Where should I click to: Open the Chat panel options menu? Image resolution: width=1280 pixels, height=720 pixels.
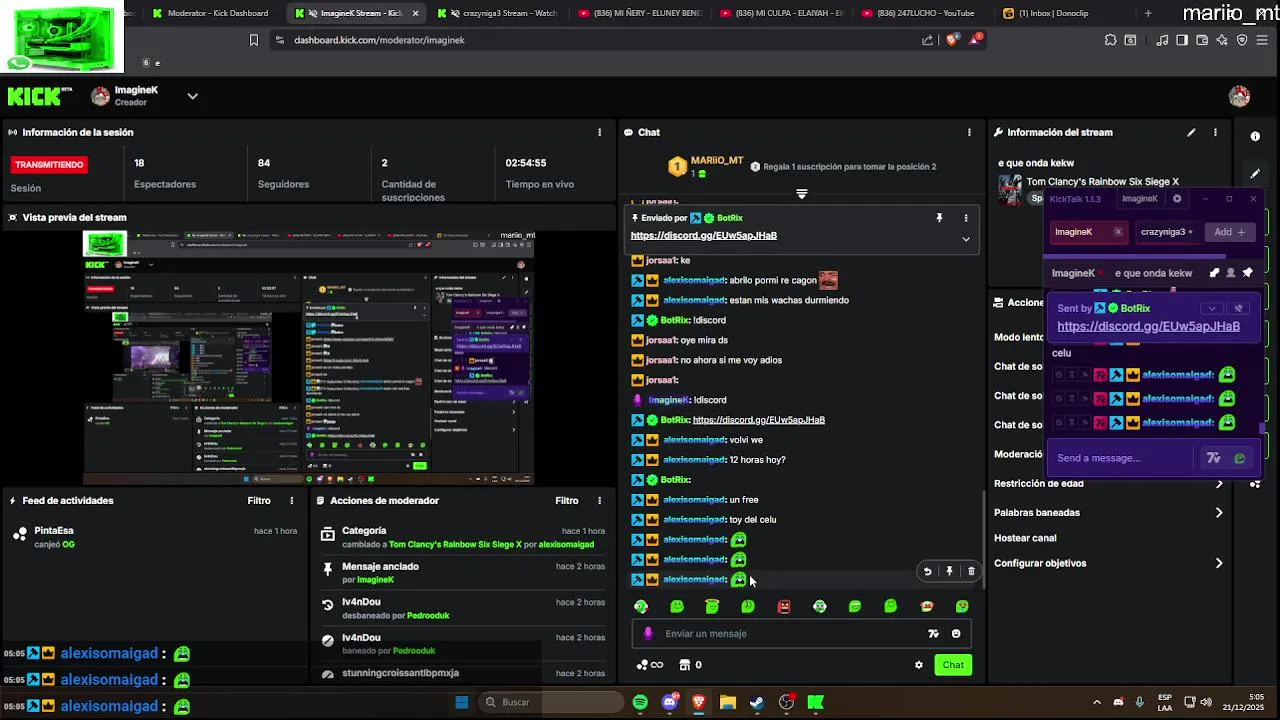969,132
